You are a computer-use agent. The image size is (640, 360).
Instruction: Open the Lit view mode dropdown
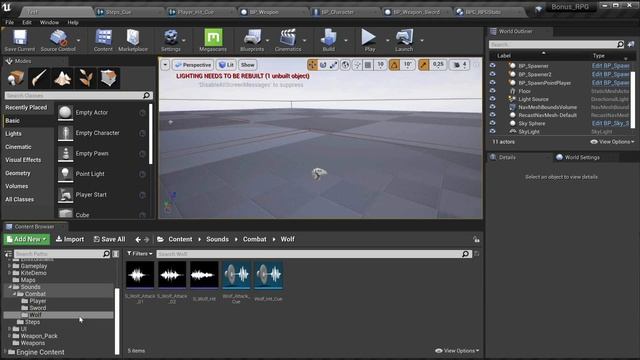click(x=227, y=65)
